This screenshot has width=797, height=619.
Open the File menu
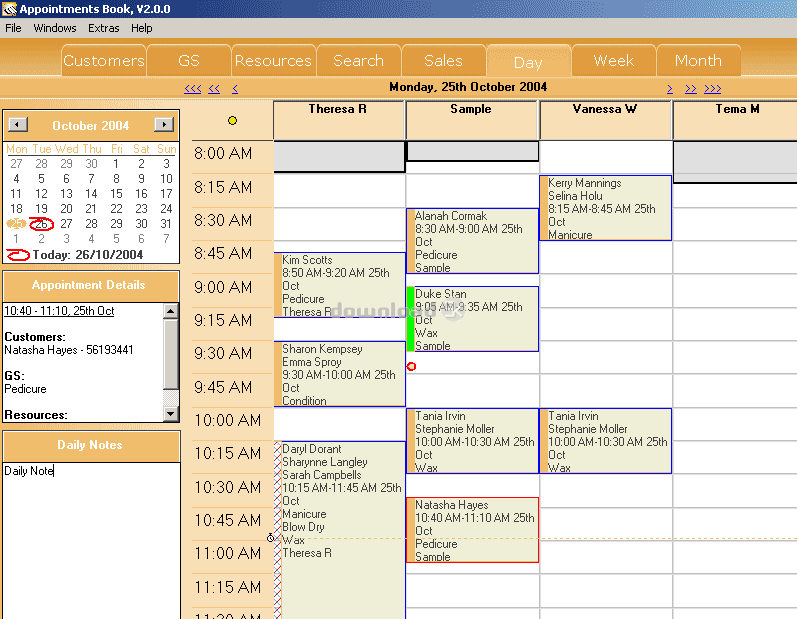(x=13, y=28)
